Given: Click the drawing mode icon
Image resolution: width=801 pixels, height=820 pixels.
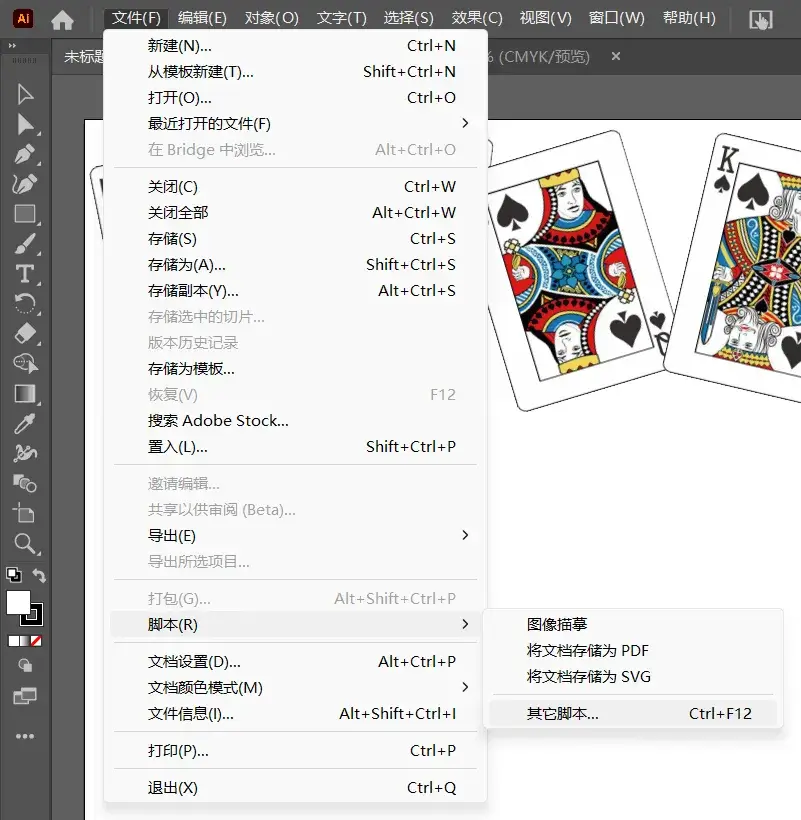Looking at the screenshot, I should pos(25,665).
